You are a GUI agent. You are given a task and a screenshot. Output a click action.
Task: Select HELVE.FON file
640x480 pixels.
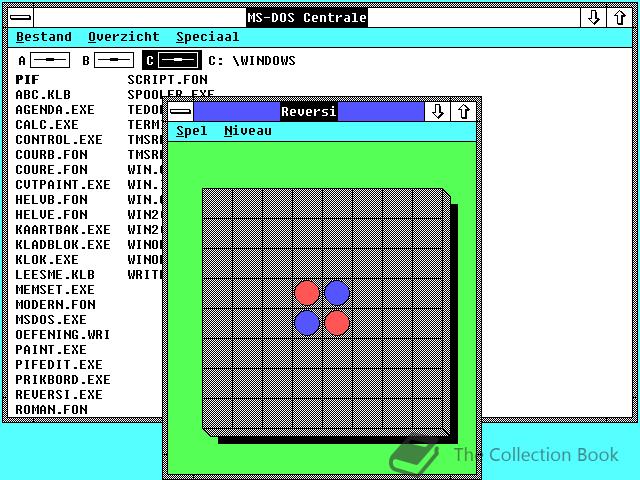51,215
